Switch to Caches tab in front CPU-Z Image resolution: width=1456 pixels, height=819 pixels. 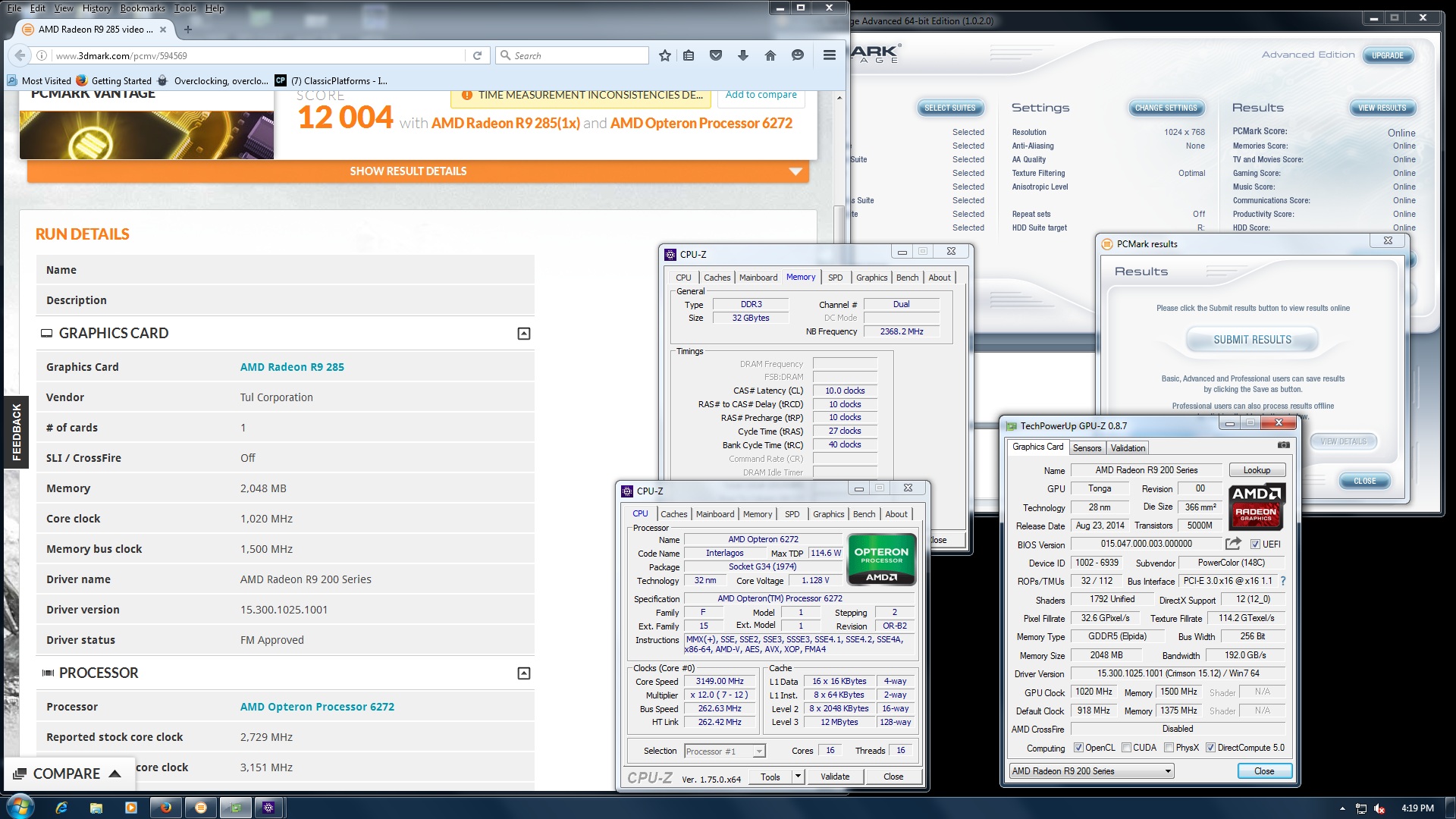pyautogui.click(x=673, y=514)
